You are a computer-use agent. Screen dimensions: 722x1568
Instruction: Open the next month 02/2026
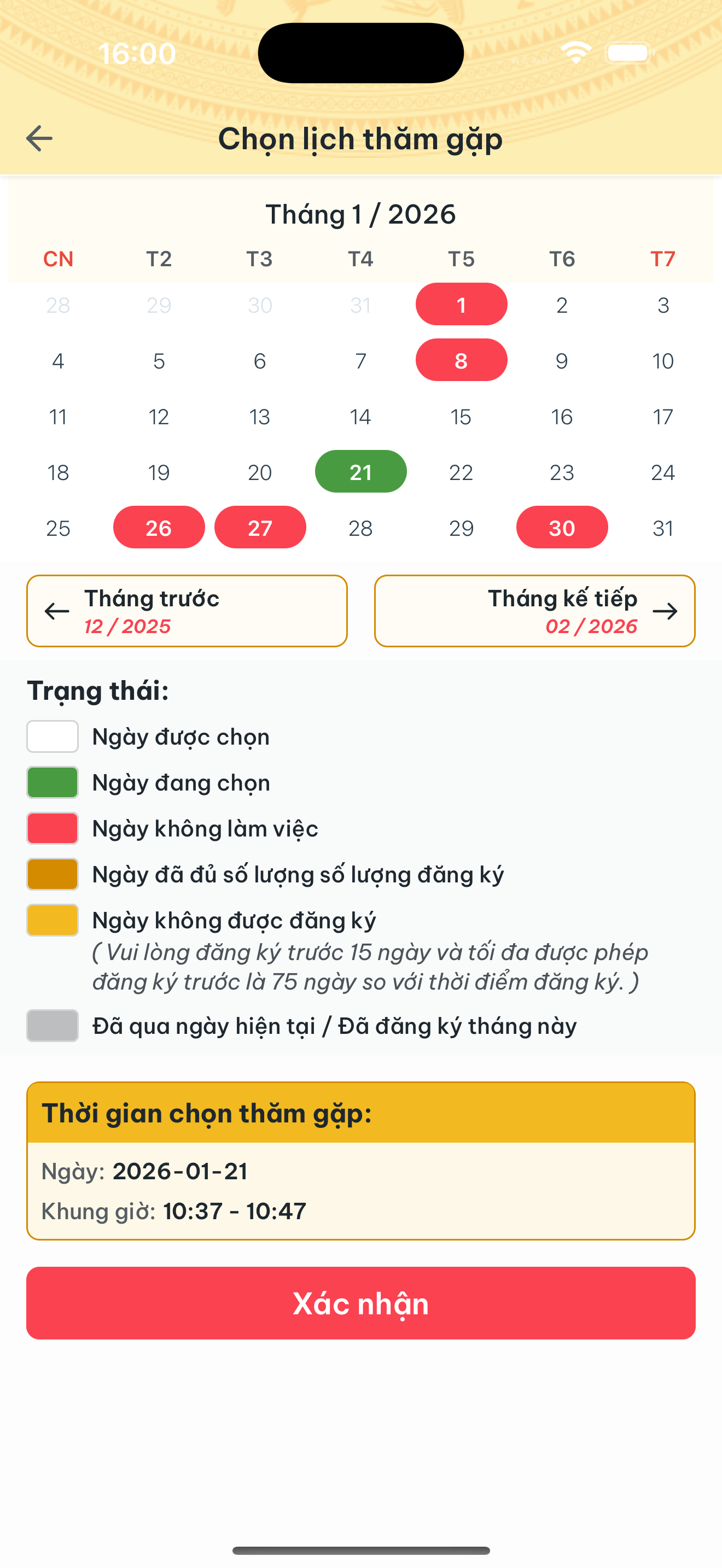click(x=534, y=611)
